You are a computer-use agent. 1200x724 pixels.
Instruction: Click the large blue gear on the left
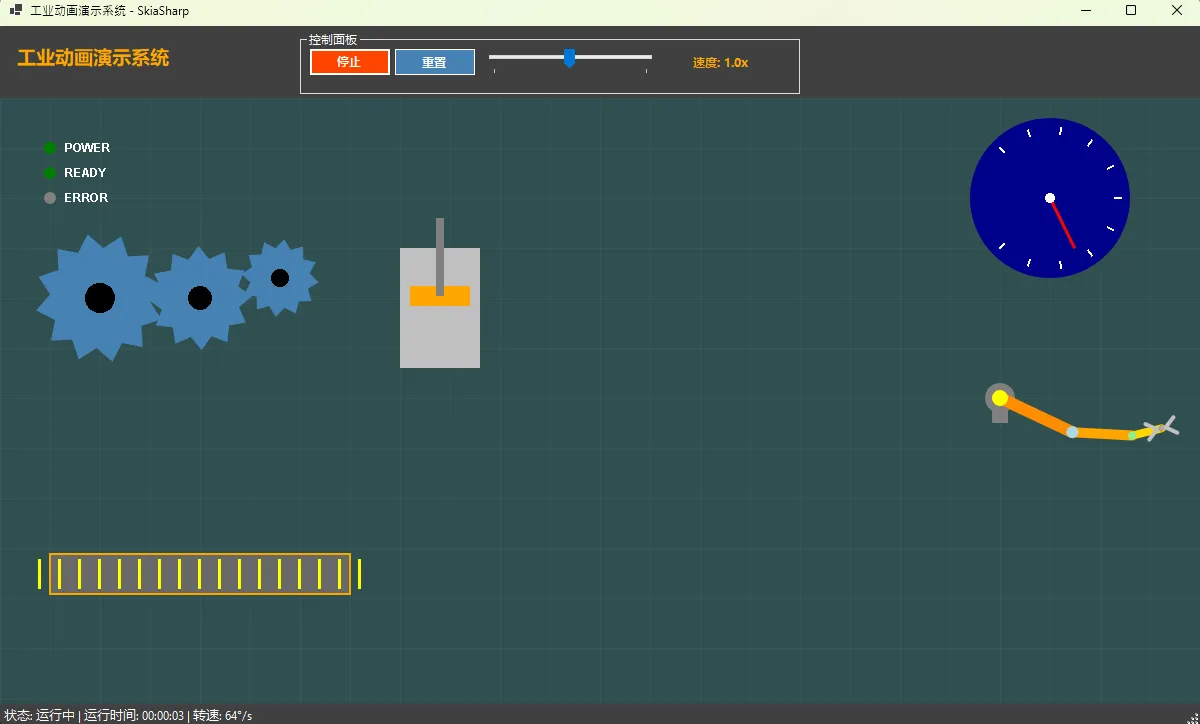(x=99, y=298)
